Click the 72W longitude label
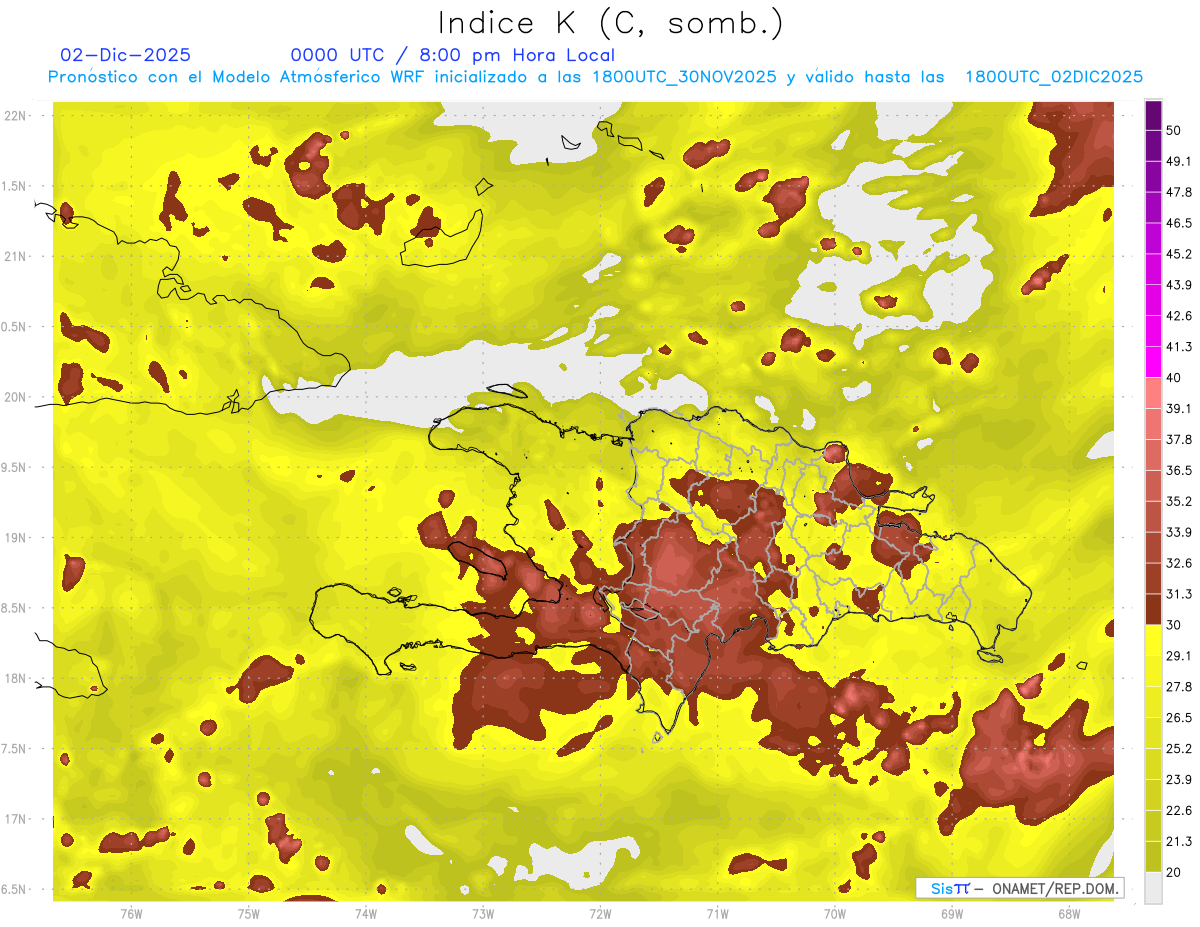 pos(600,914)
